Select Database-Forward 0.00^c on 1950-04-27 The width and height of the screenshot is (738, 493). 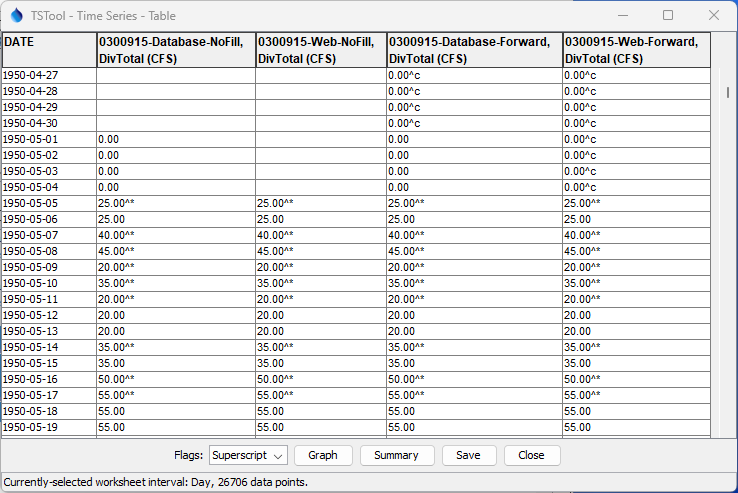coord(474,75)
